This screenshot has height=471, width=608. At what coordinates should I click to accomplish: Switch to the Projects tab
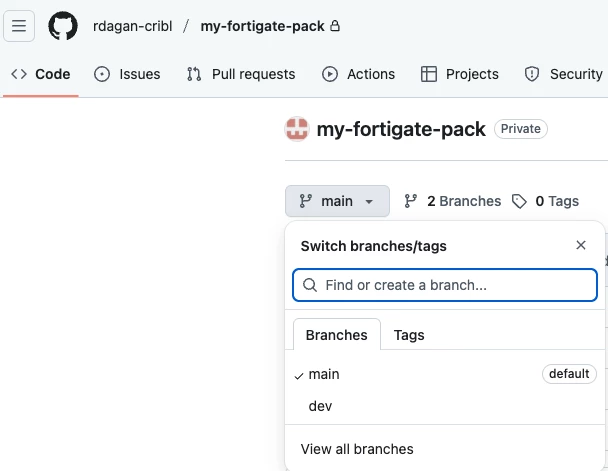tap(460, 74)
